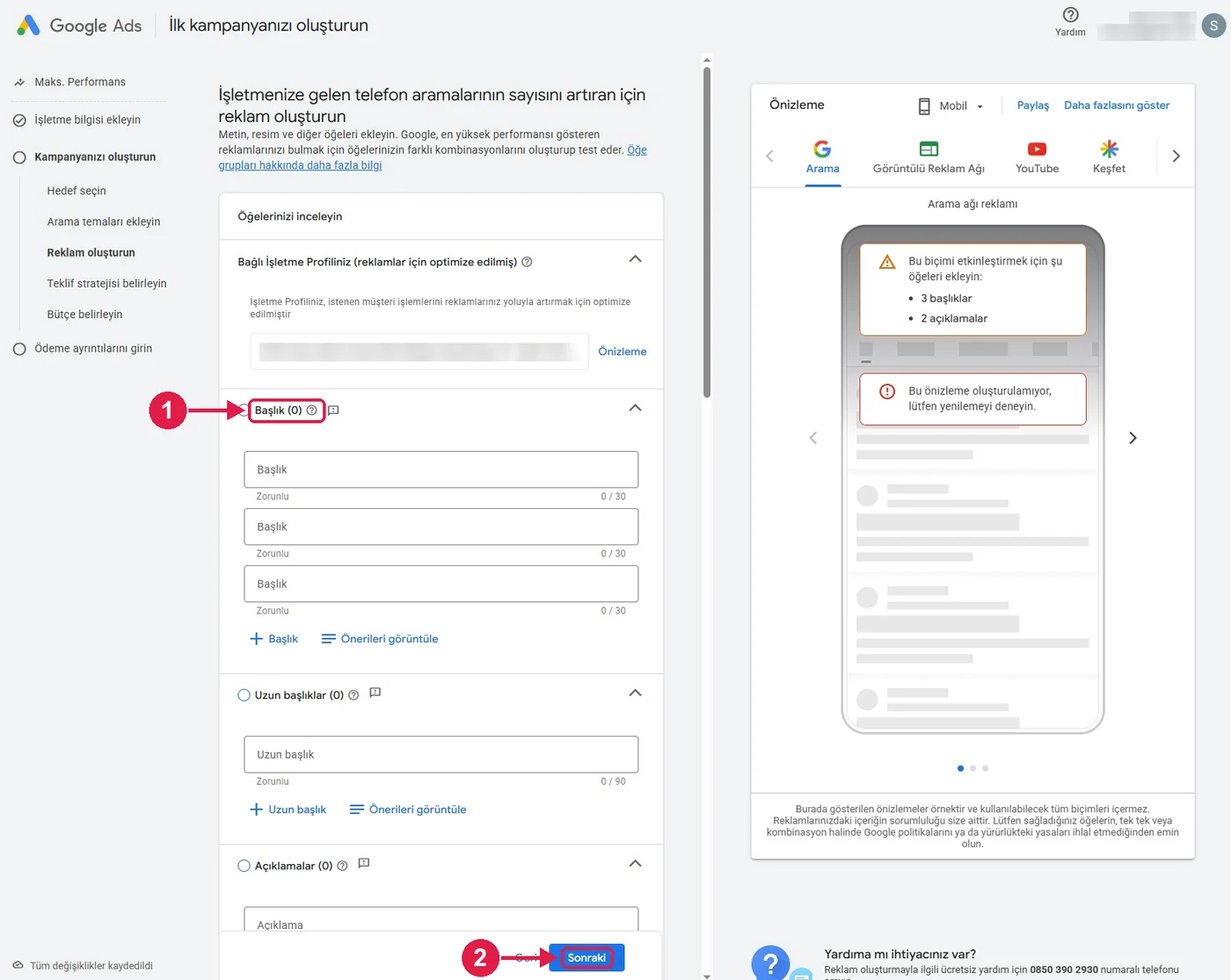1231x980 pixels.
Task: Click help icon next to Bağlı İşletme Profiliniz
Action: [527, 262]
